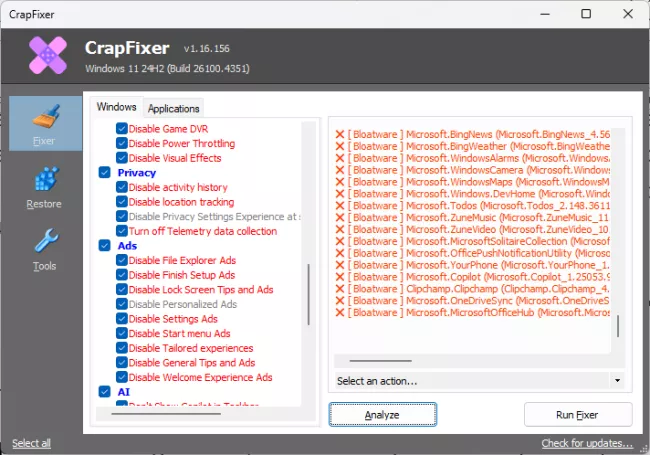Toggle Disable location tracking checkbox
650x455 pixels.
click(122, 202)
